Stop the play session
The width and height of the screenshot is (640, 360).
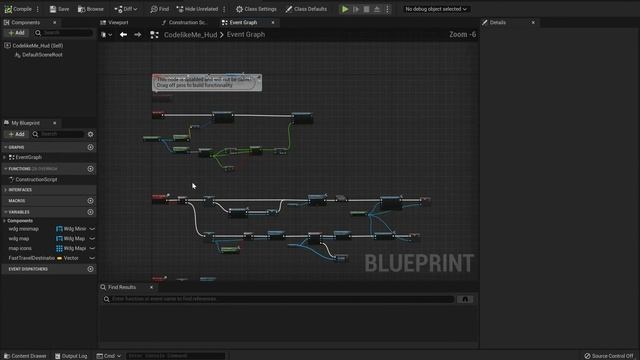click(367, 9)
